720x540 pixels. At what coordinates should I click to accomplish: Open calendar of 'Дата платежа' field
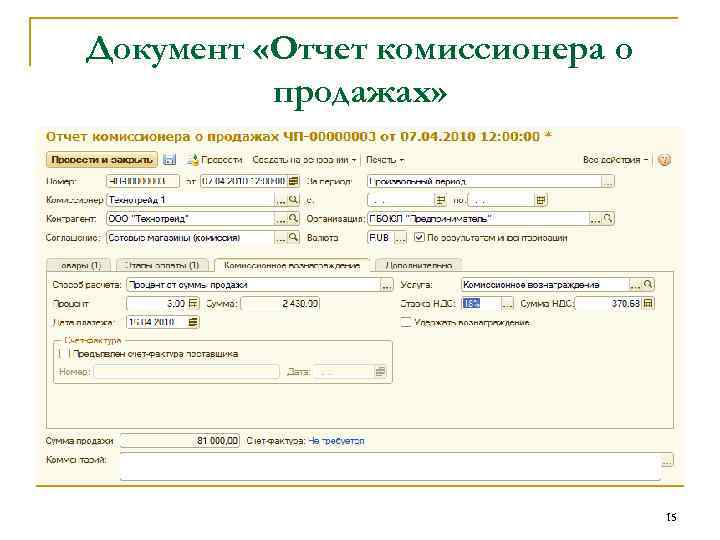(x=193, y=322)
